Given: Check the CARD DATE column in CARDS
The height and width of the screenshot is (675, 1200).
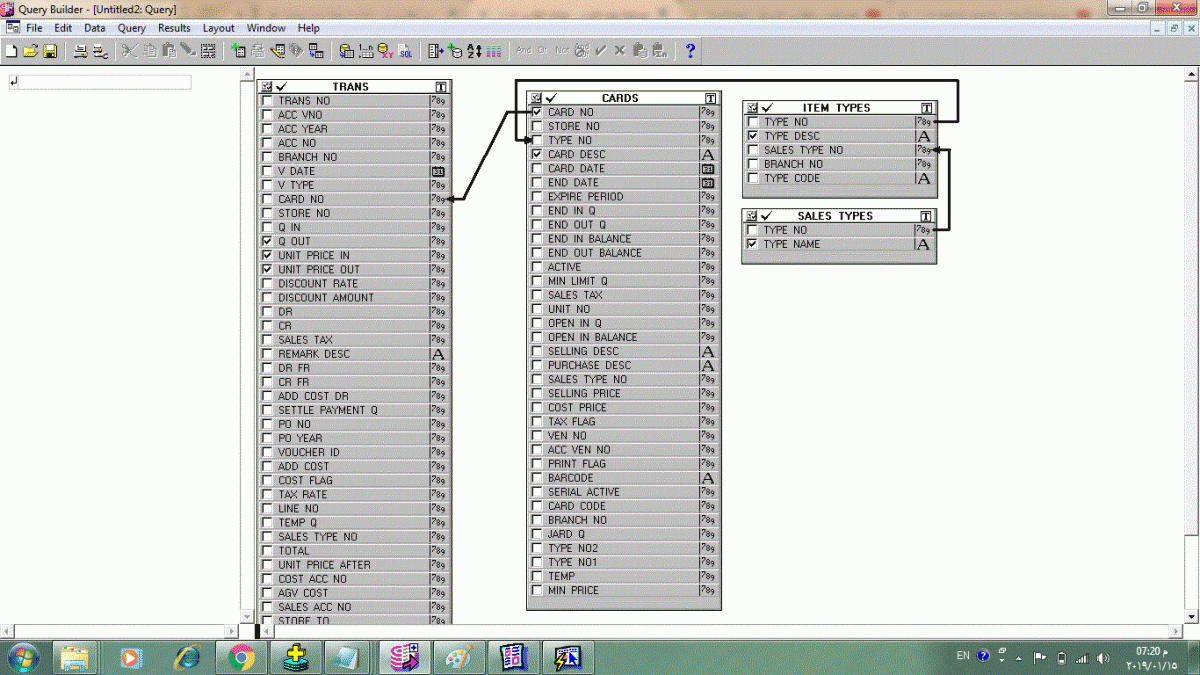Looking at the screenshot, I should [537, 169].
